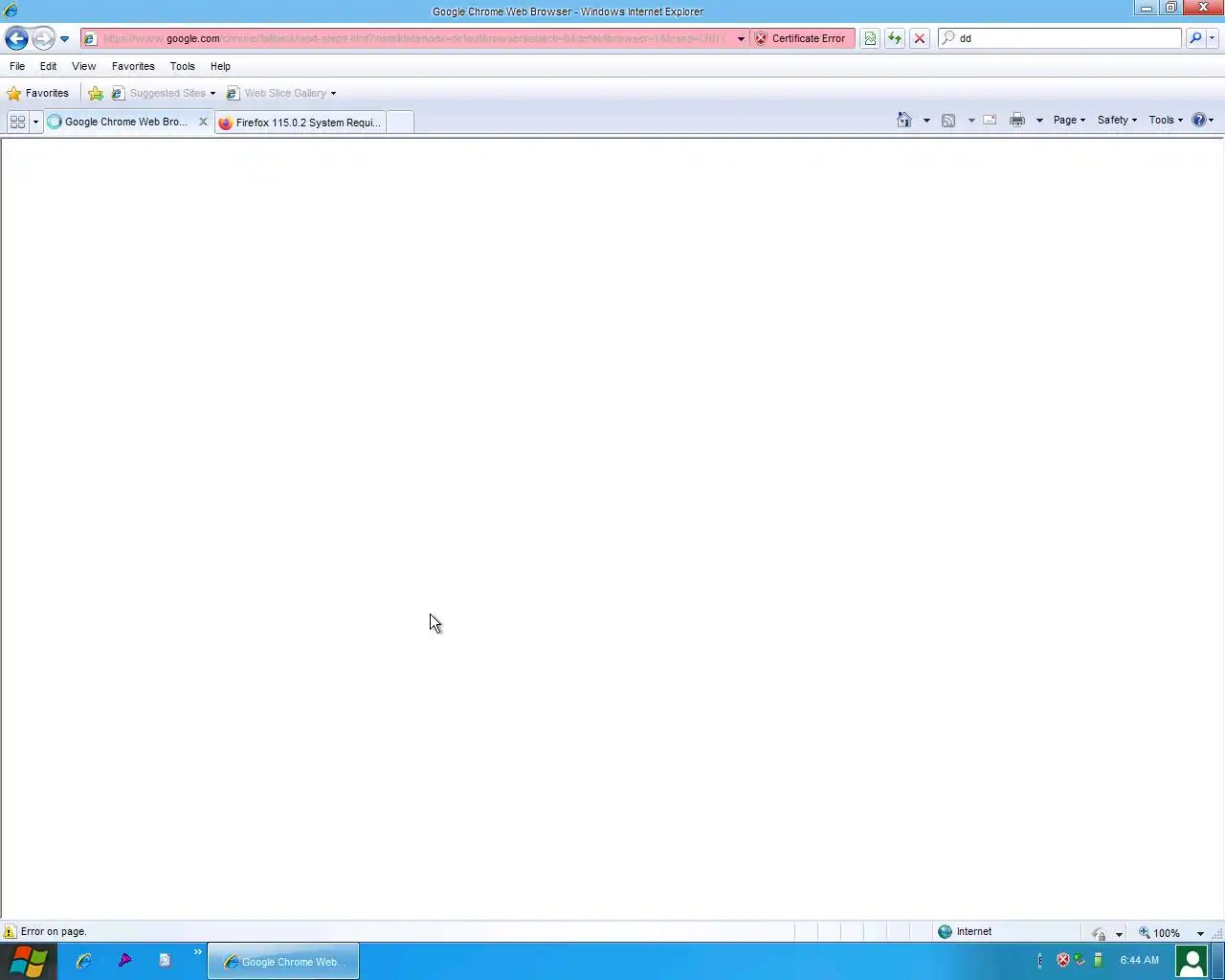
Task: Refresh the page with the green arrows
Action: click(895, 38)
